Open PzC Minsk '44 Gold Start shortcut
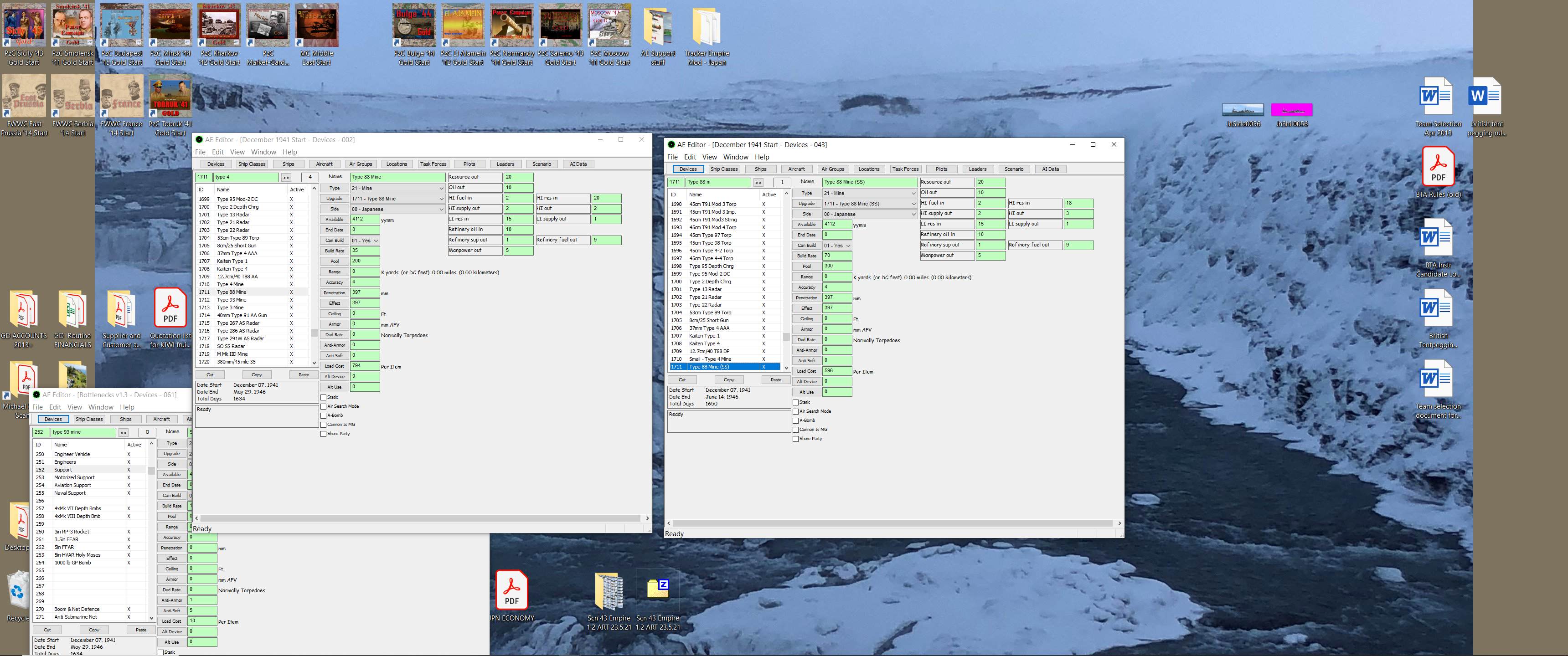Image resolution: width=1568 pixels, height=656 pixels. [x=170, y=35]
